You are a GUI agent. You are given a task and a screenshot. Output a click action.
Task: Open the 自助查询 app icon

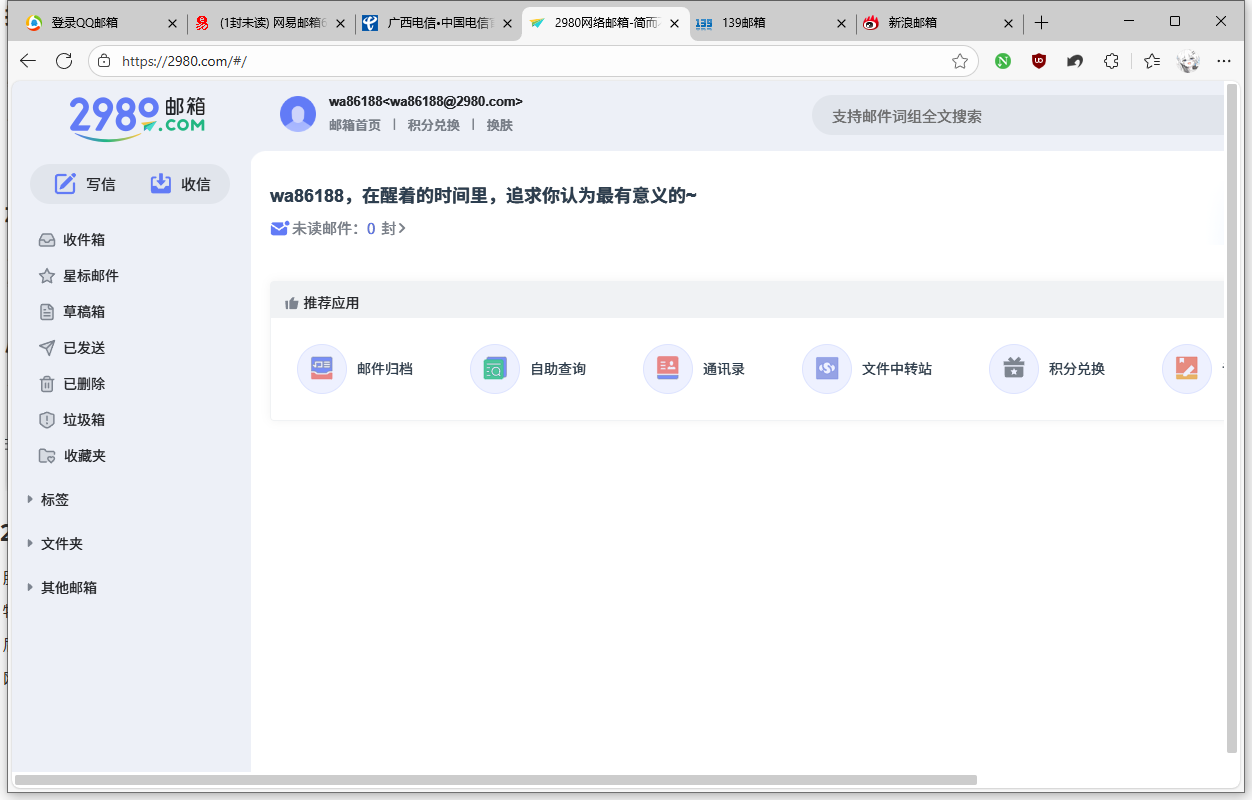[x=494, y=368]
